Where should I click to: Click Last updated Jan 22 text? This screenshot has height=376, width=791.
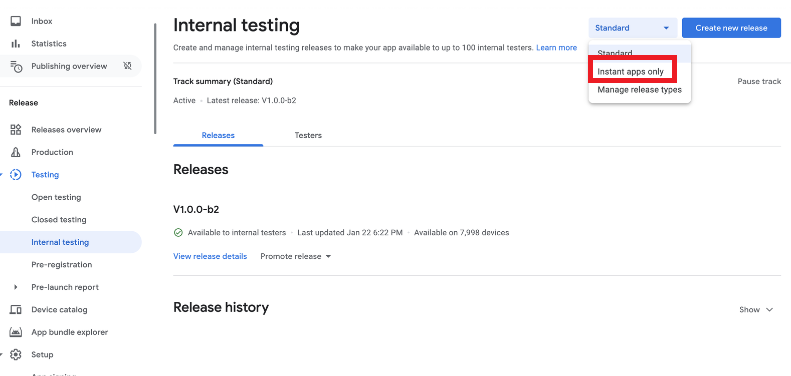pos(350,233)
